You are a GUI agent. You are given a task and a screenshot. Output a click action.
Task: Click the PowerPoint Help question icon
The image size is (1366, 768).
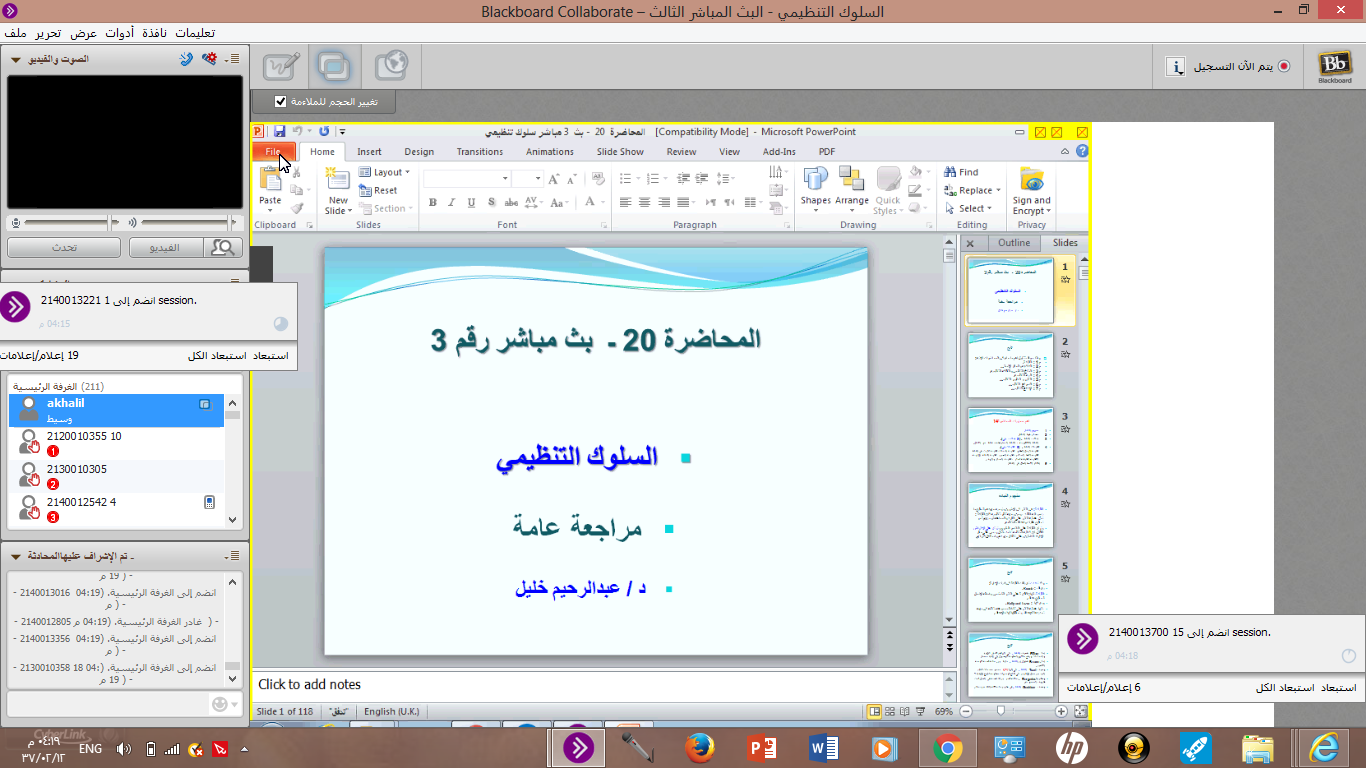point(1081,152)
